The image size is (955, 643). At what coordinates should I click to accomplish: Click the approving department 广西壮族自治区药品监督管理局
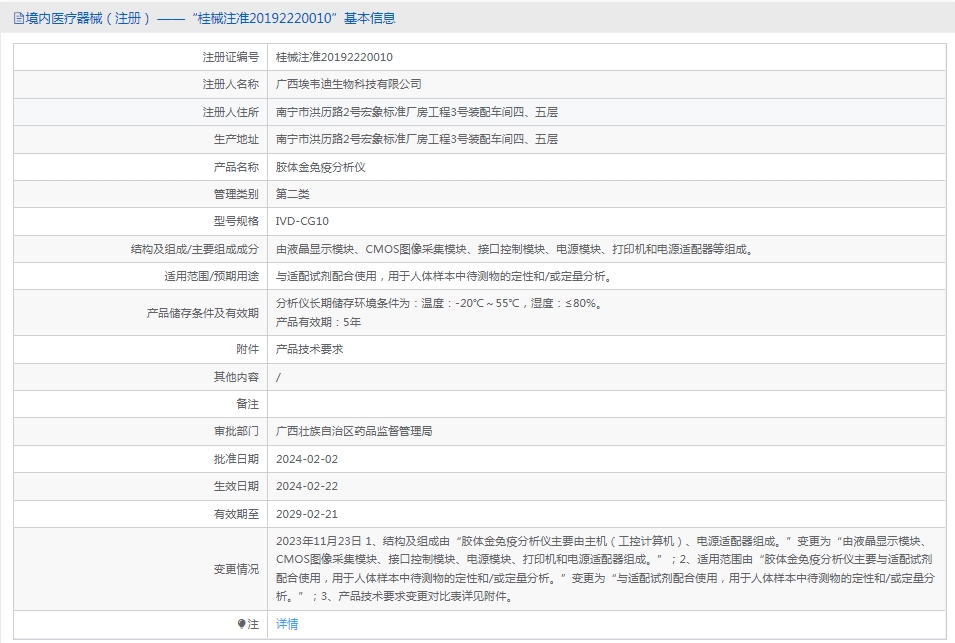click(354, 431)
